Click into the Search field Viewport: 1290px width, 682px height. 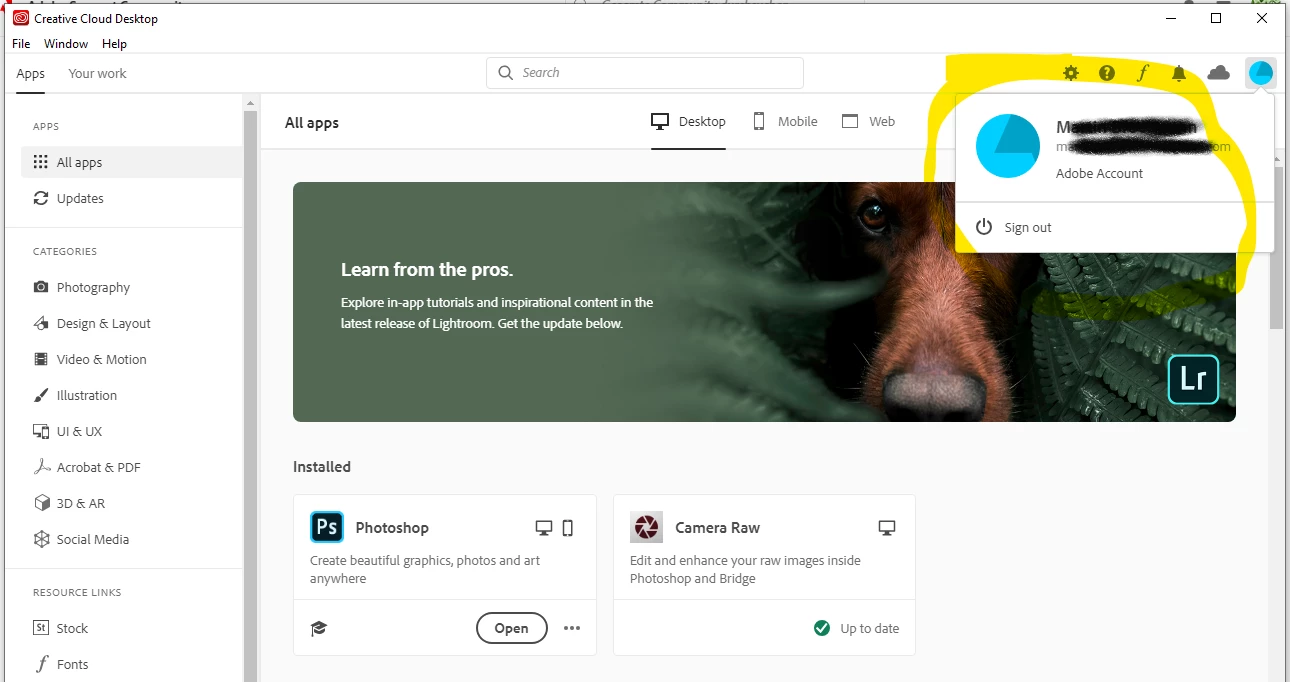pyautogui.click(x=645, y=73)
